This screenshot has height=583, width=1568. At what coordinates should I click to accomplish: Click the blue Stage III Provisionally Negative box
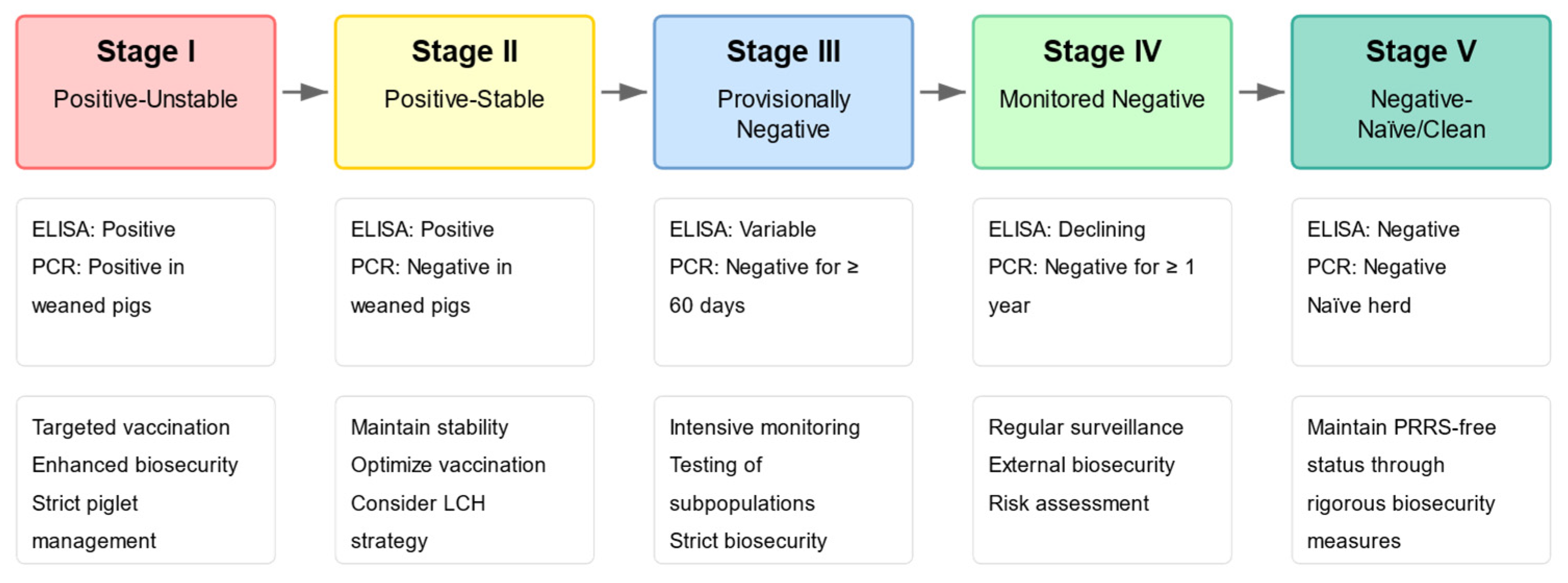(x=783, y=92)
